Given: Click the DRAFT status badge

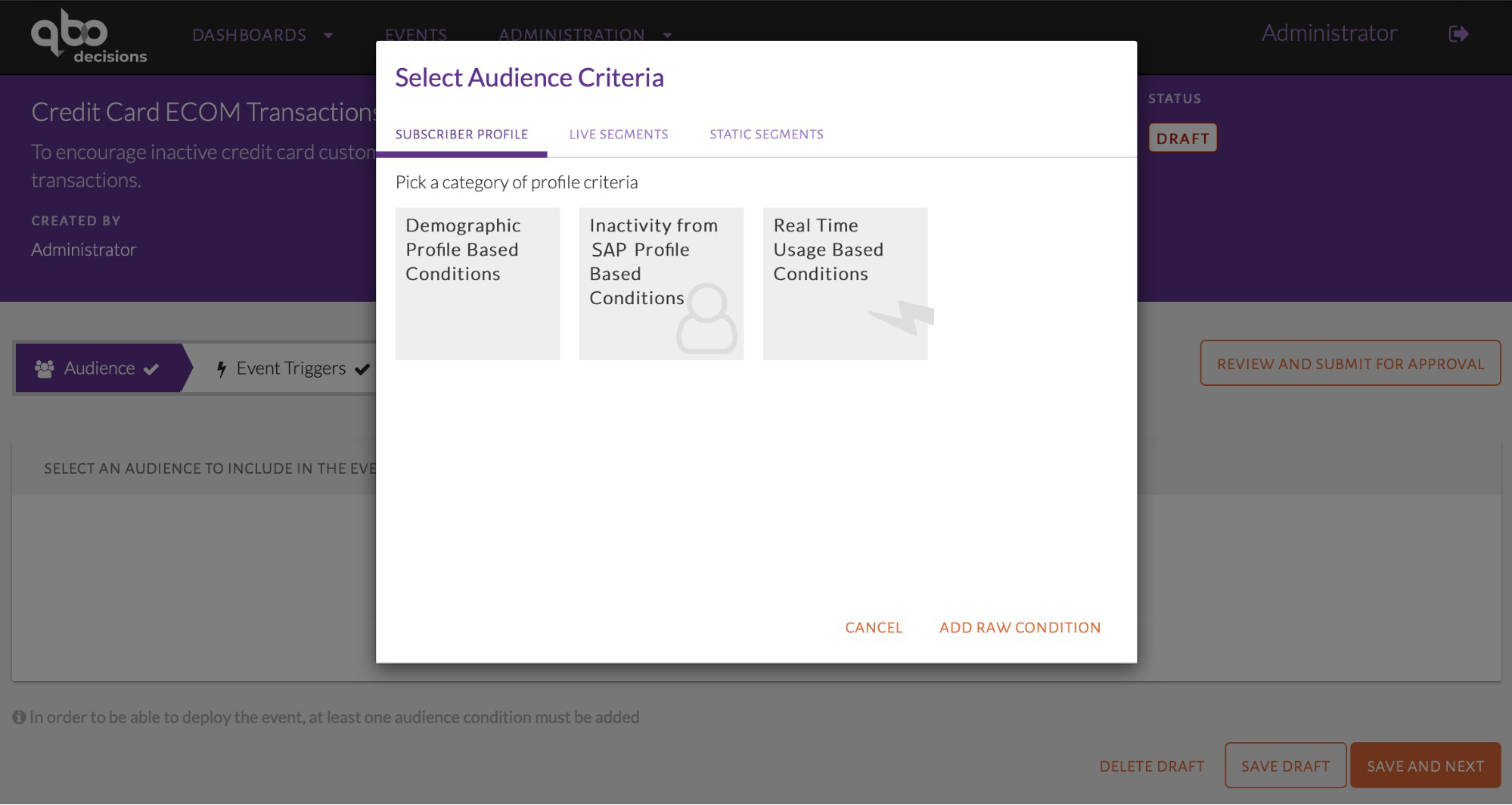Looking at the screenshot, I should pos(1182,138).
